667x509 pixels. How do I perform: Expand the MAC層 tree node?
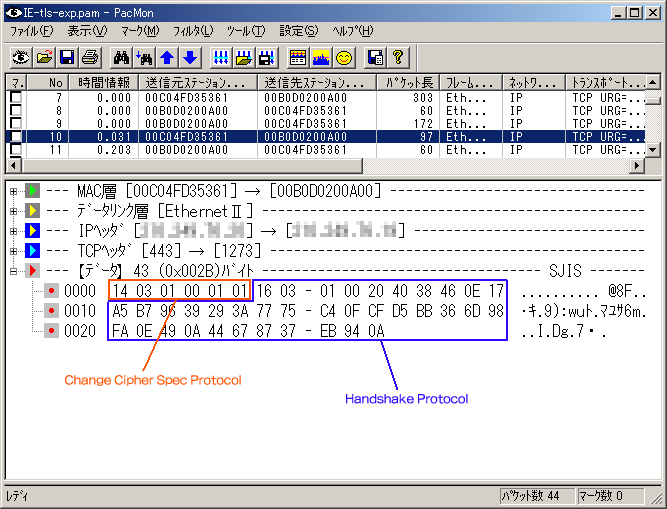[x=13, y=190]
